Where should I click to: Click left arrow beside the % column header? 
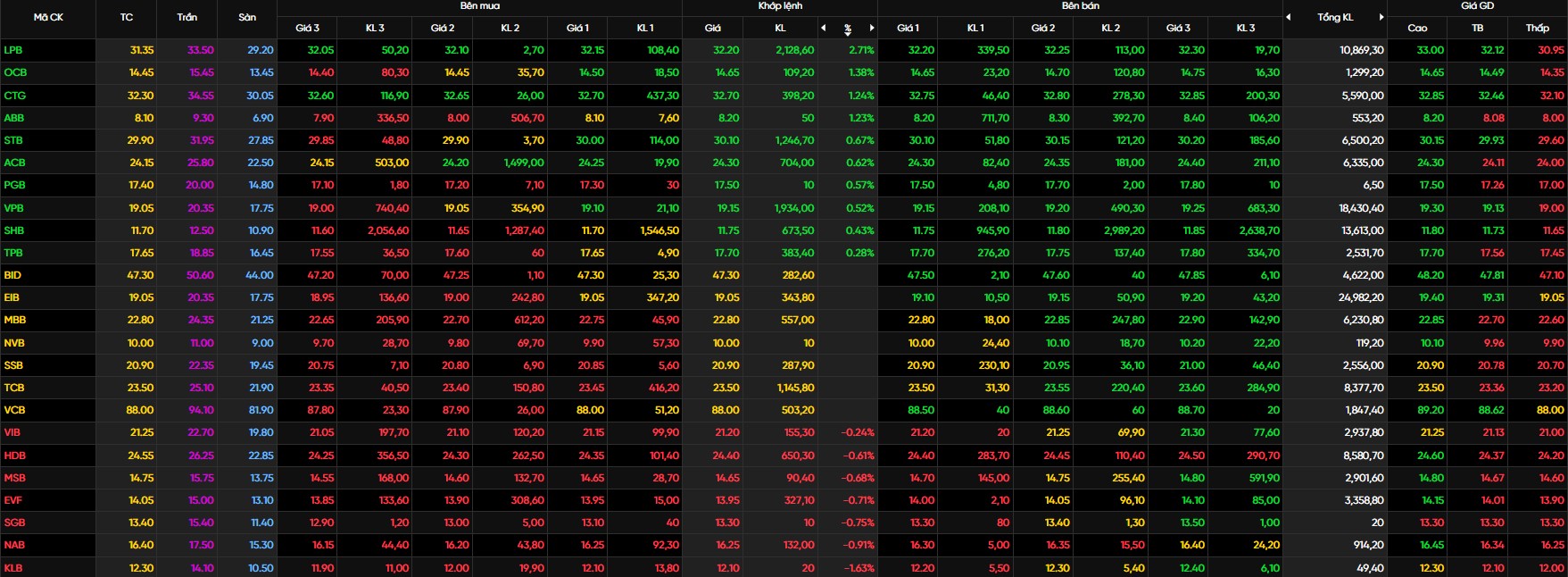coord(824,29)
